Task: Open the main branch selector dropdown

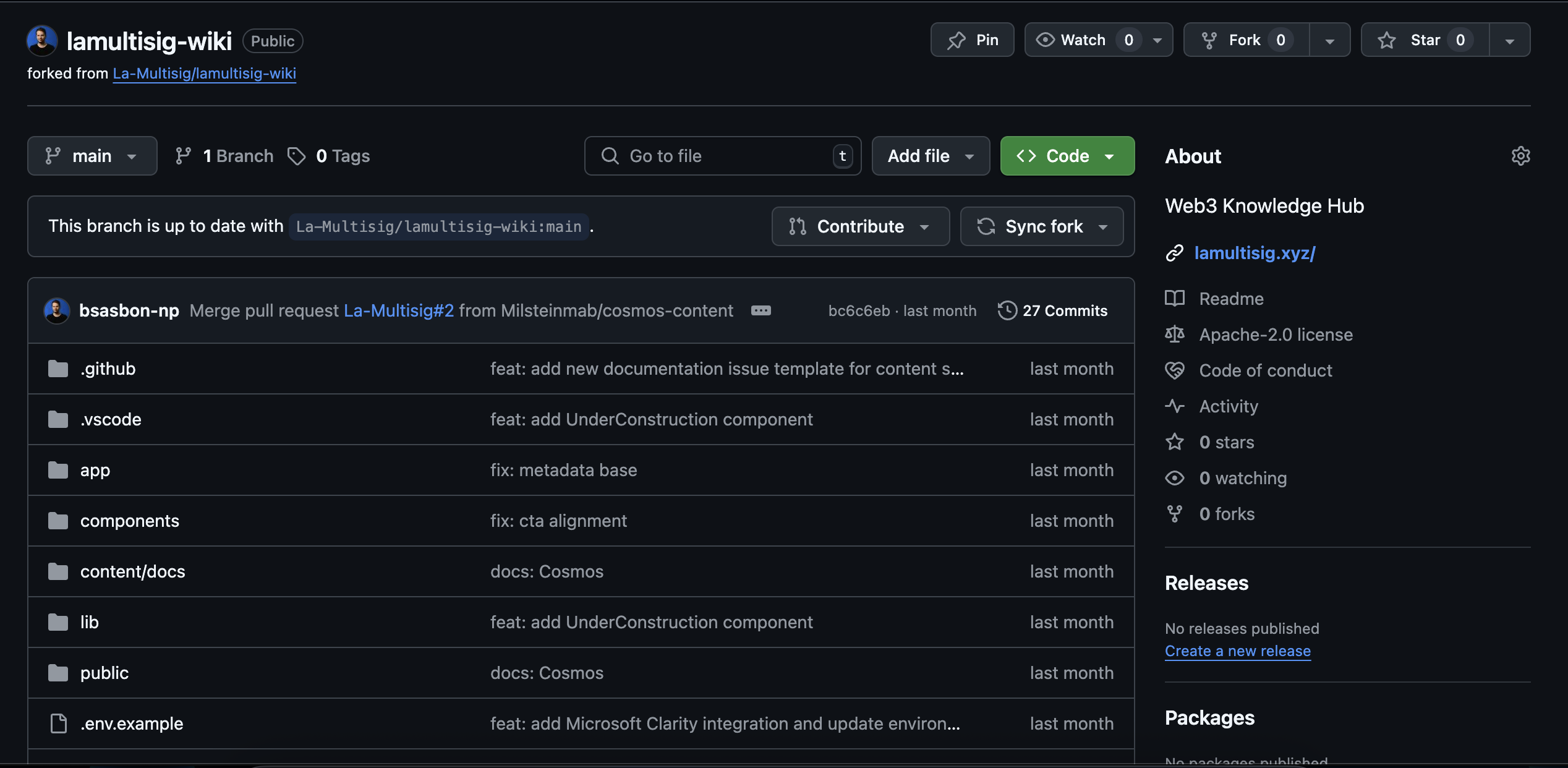Action: click(92, 156)
